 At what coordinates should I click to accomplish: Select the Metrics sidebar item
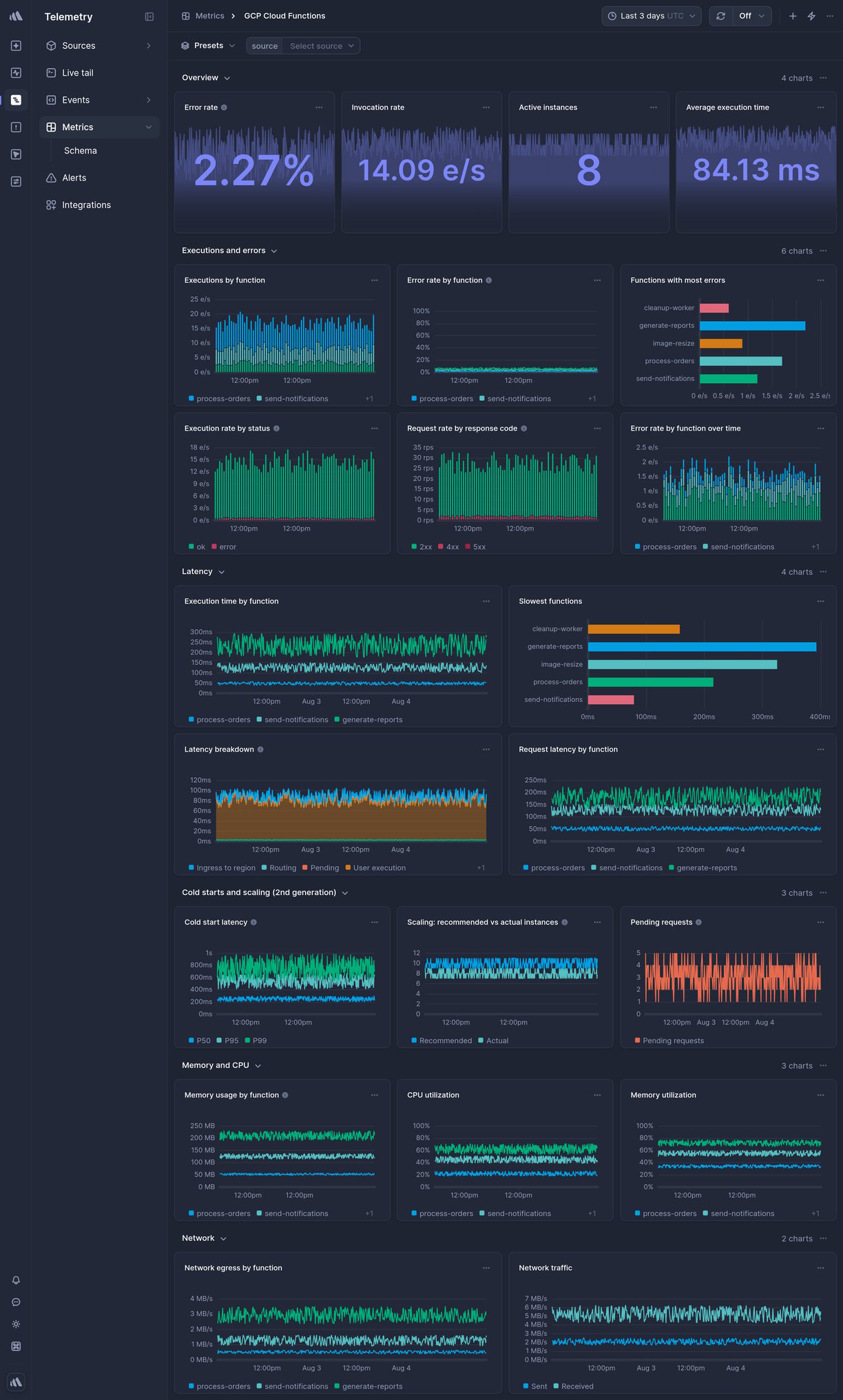point(99,127)
